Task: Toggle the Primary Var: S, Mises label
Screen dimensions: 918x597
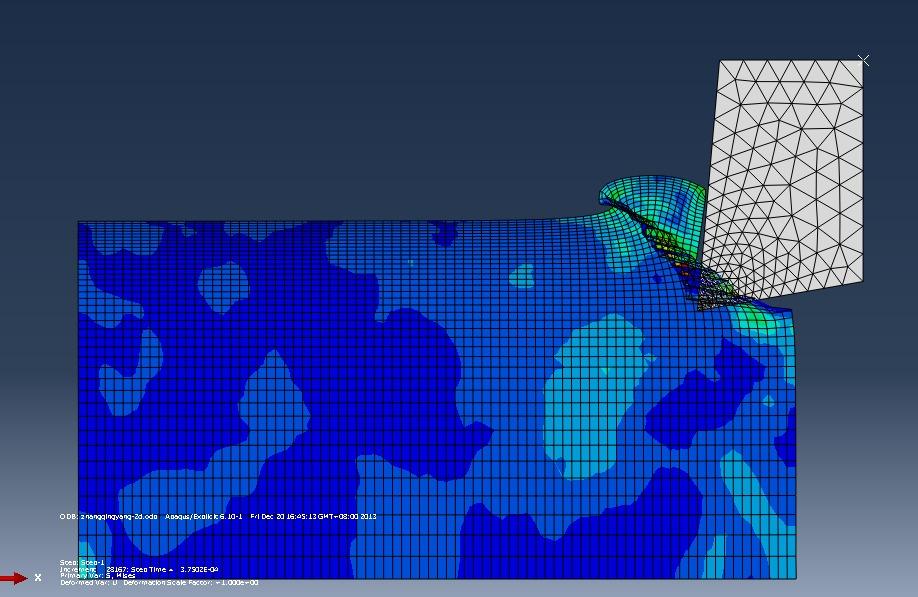Action: [95, 576]
